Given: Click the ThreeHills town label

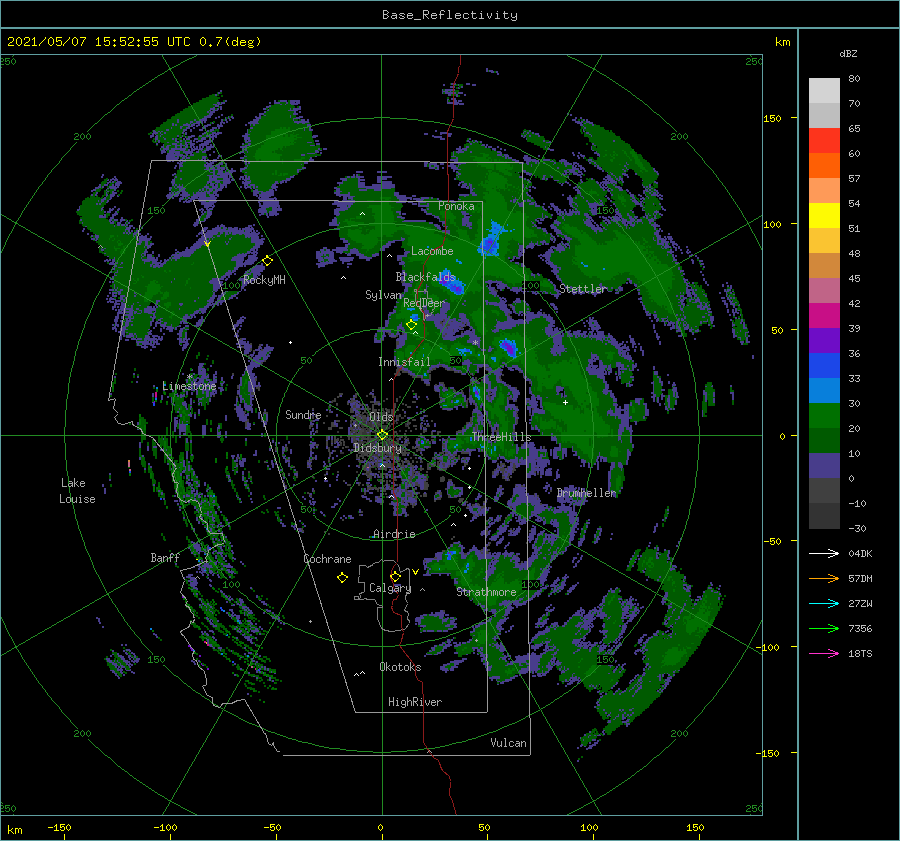Looking at the screenshot, I should click(x=502, y=437).
